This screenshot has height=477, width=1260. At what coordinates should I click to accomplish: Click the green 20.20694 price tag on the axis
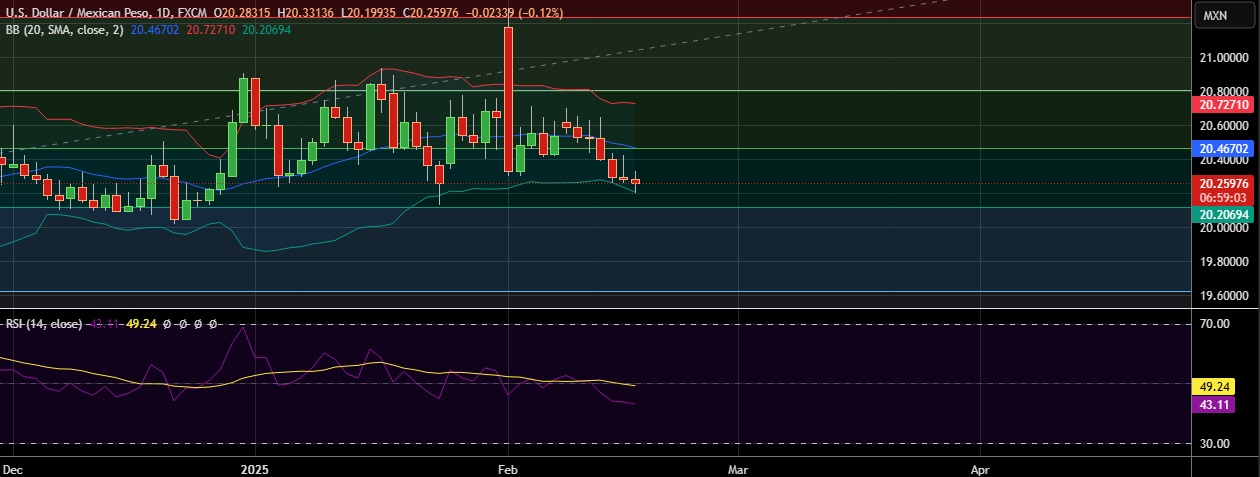click(x=1222, y=215)
